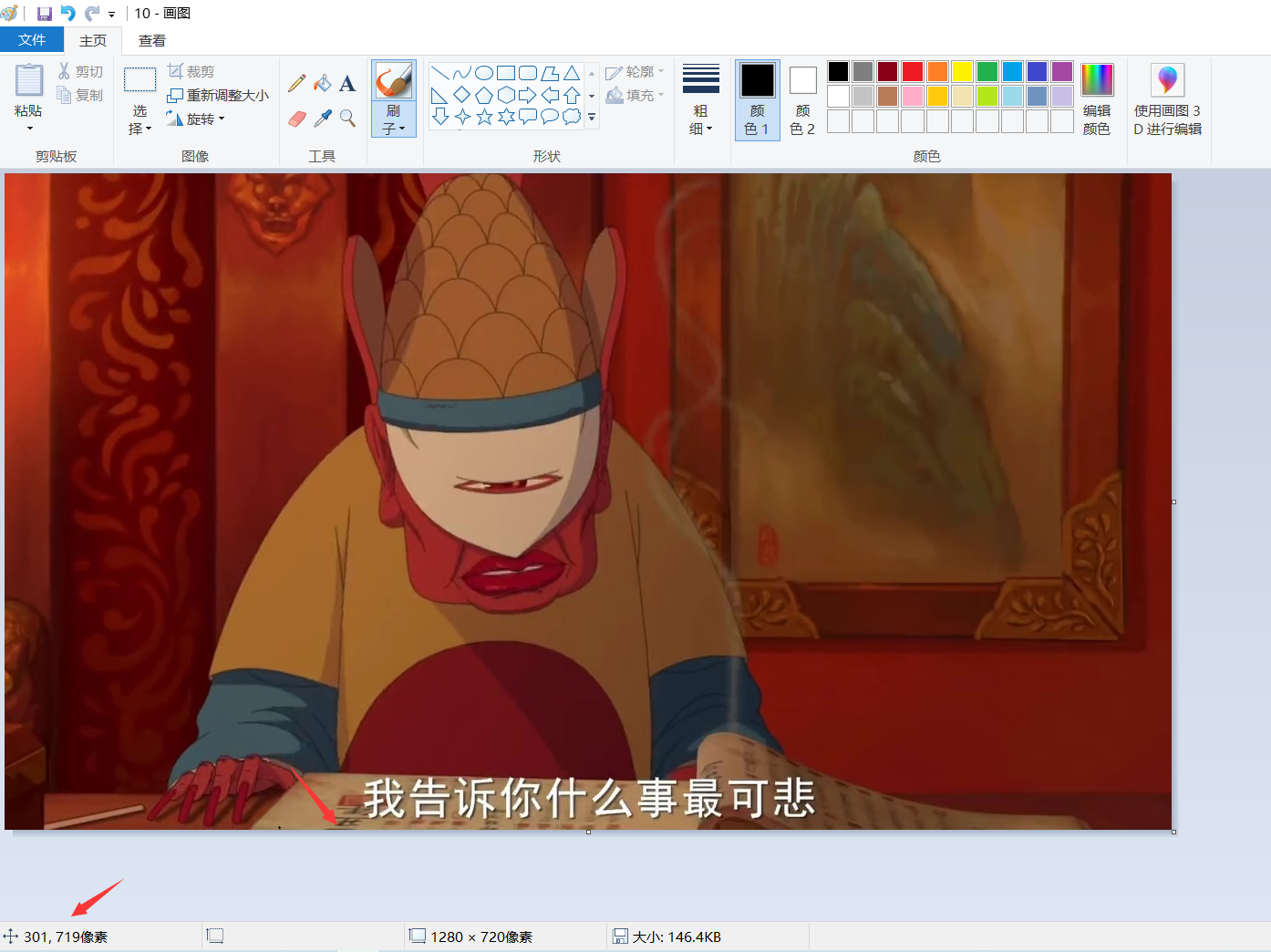Select the Color picker eyedropper tool

click(322, 119)
